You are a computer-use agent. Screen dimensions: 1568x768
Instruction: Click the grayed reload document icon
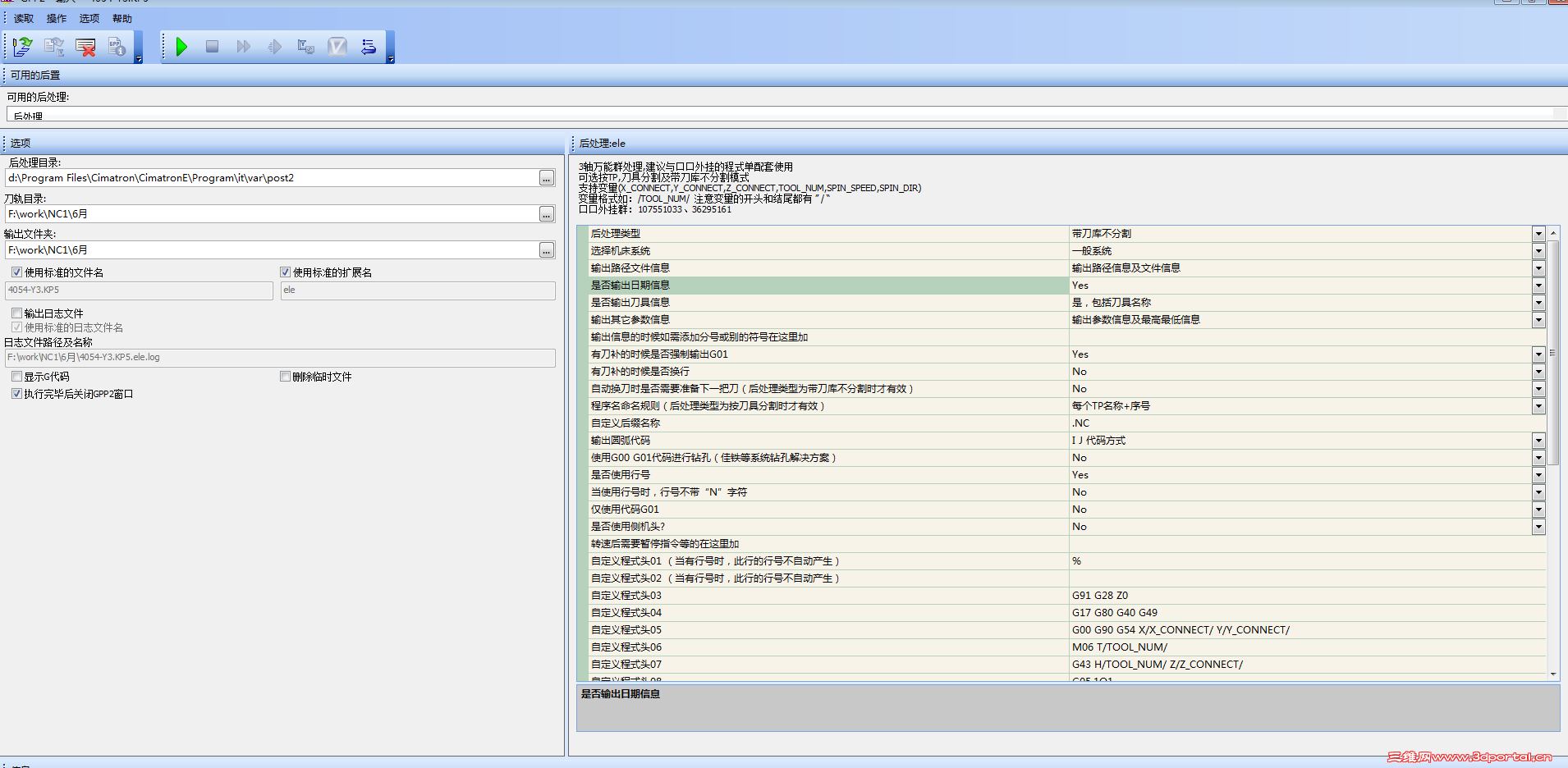(x=54, y=47)
